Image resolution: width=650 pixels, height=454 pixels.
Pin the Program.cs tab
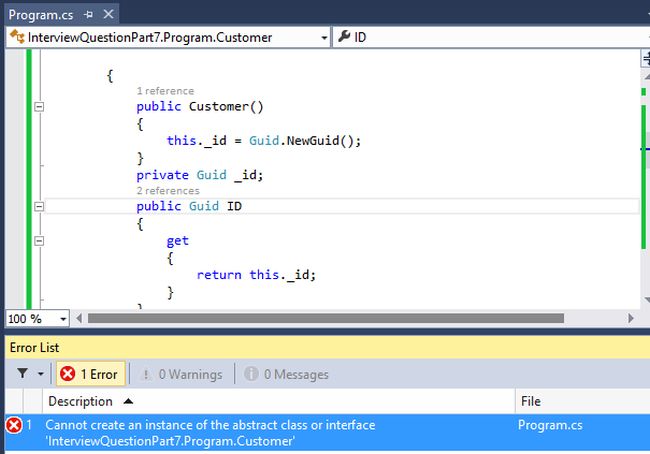pos(88,15)
